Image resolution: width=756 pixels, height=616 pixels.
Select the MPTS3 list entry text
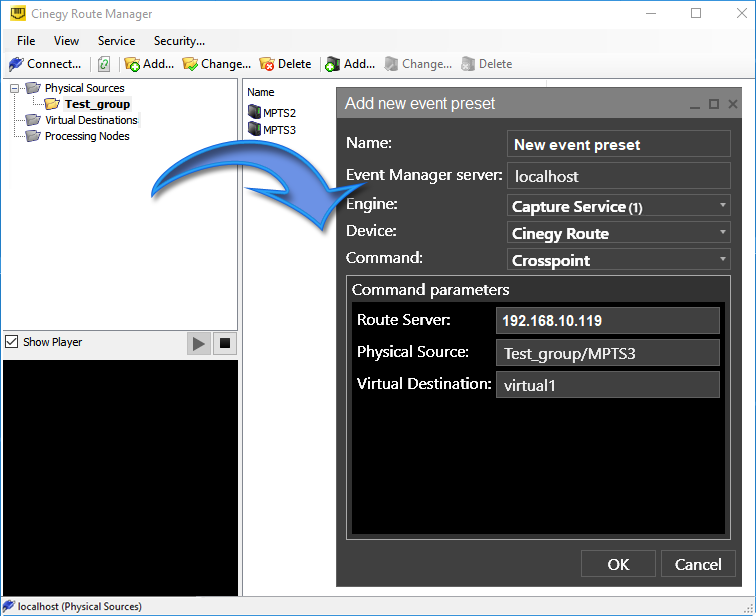tap(280, 130)
